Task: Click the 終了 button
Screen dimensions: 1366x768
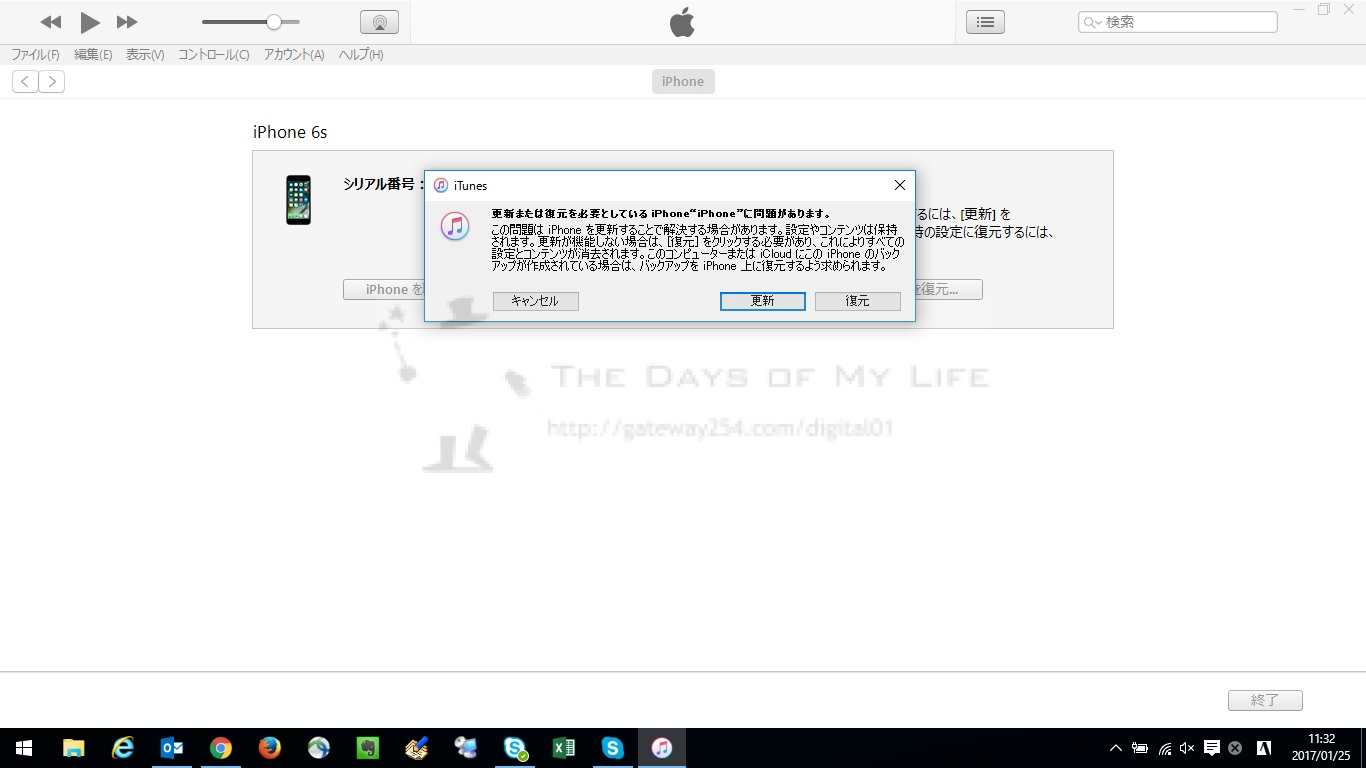Action: [1265, 701]
